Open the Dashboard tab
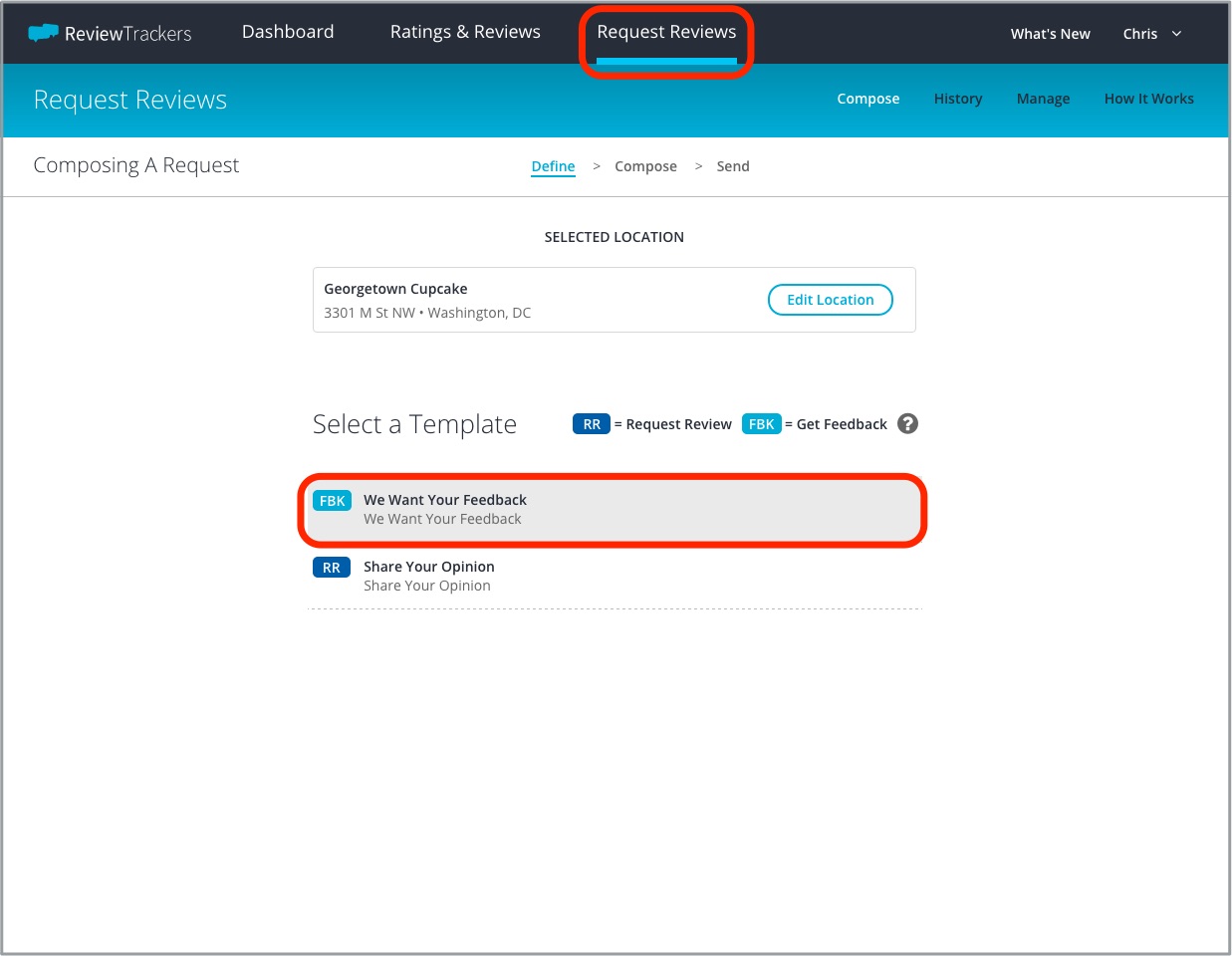 288,32
